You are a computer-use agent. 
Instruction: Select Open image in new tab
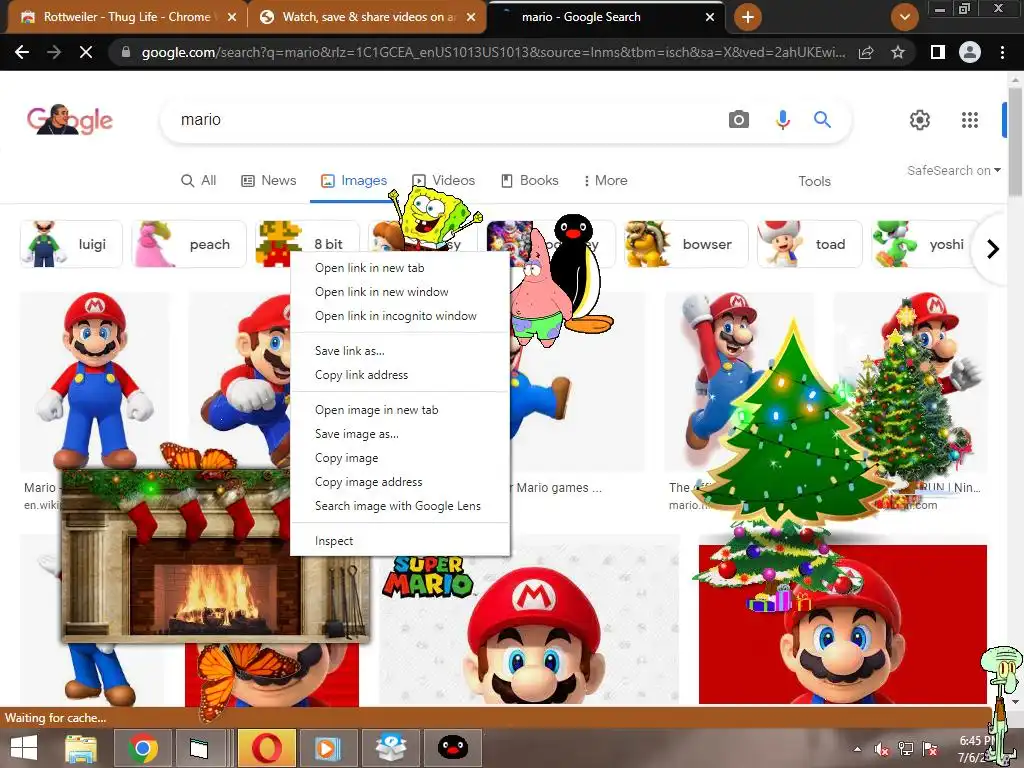point(400,410)
